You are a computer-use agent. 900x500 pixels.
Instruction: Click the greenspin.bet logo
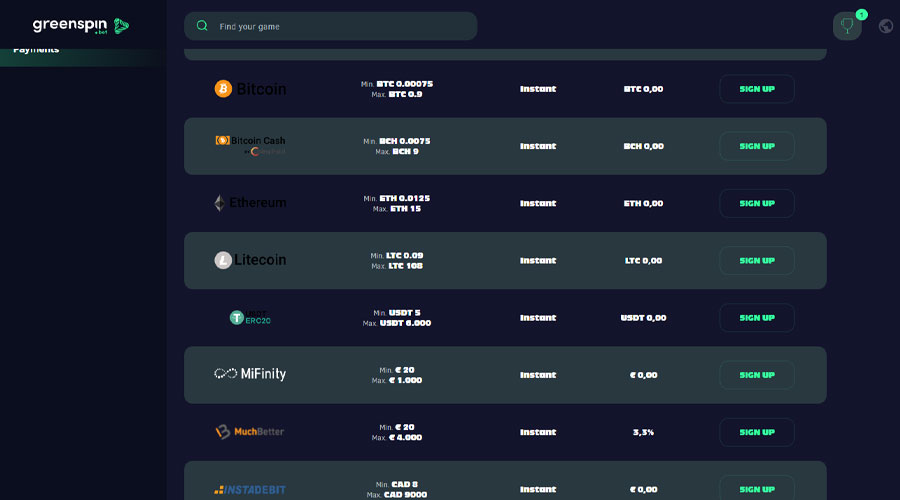point(81,26)
